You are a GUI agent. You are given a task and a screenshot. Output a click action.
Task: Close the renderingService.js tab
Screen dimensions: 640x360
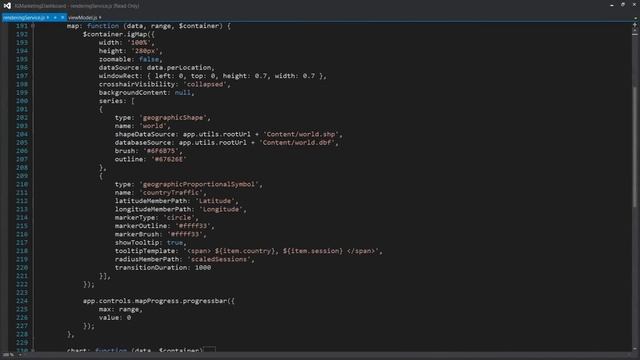(62, 18)
